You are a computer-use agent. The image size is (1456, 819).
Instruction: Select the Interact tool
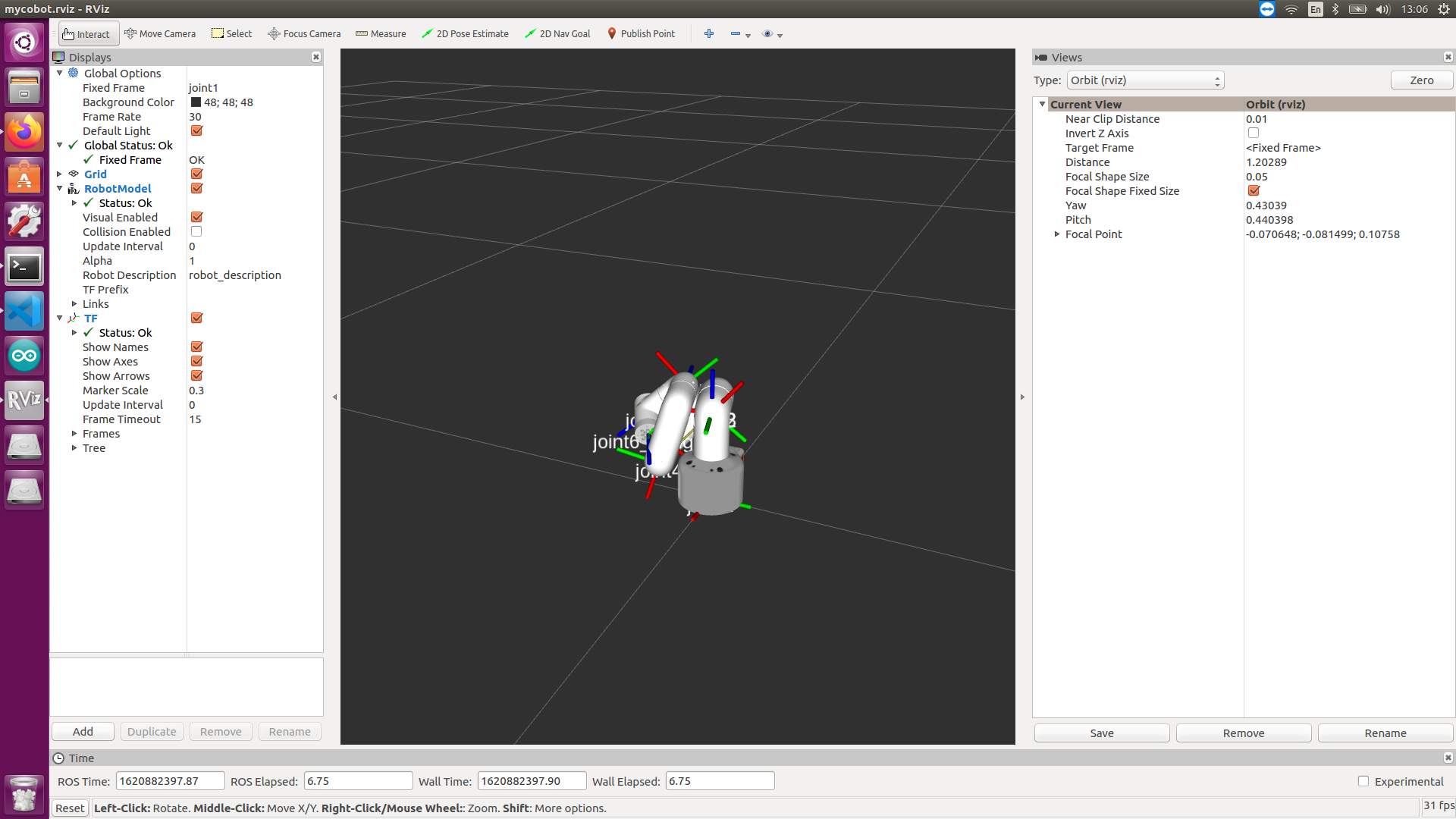pos(86,34)
